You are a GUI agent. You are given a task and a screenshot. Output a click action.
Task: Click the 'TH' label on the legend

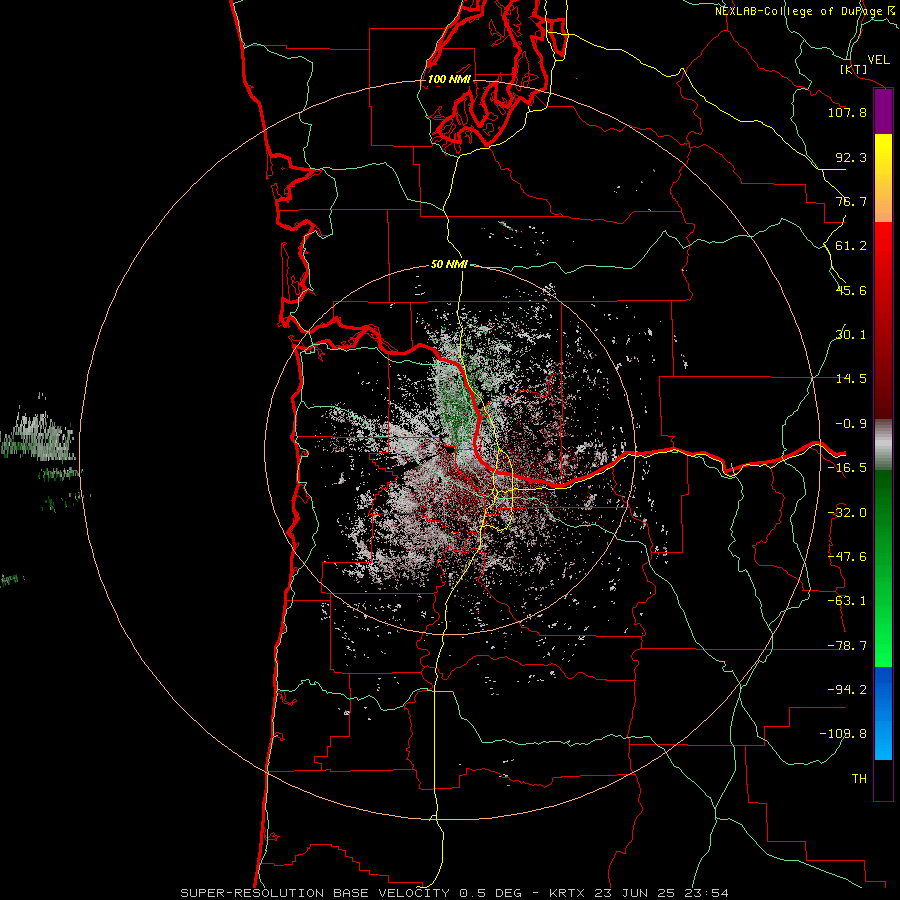859,779
